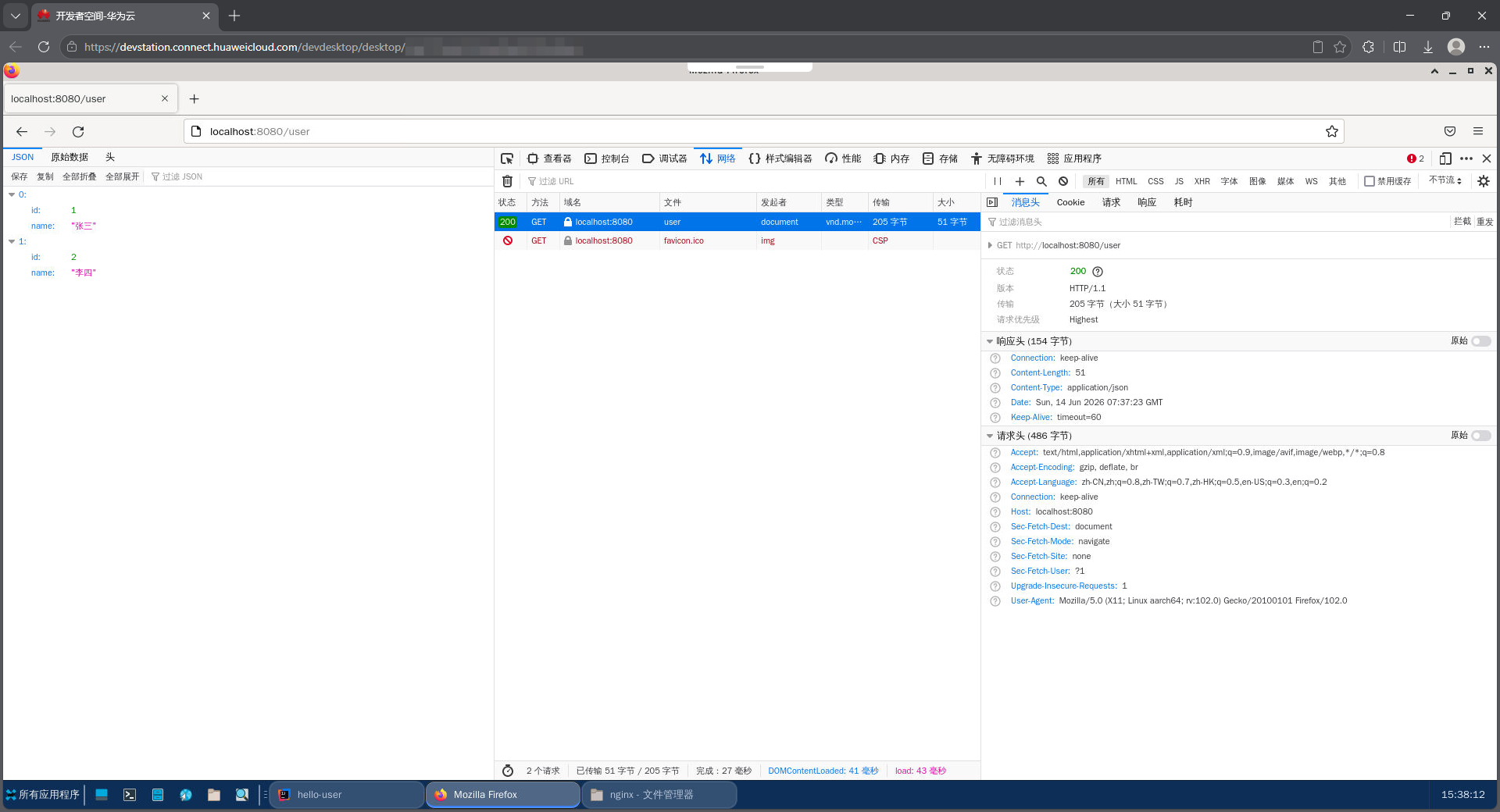Open Firefox hamburger application menu
This screenshot has height=812, width=1500.
[x=1478, y=131]
